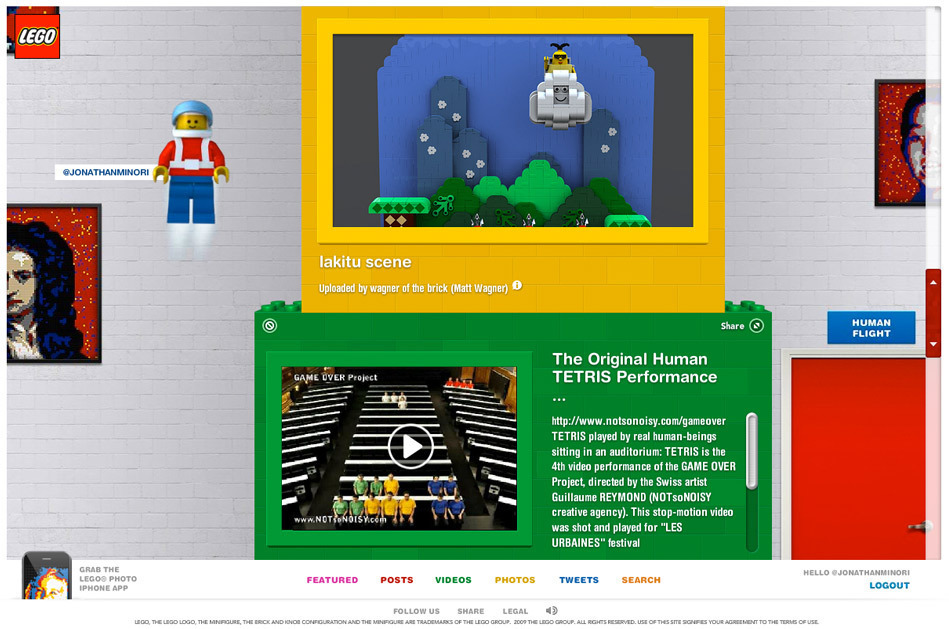Click the notsonoisy.com/gameover URL
This screenshot has height=629, width=949.
[639, 421]
